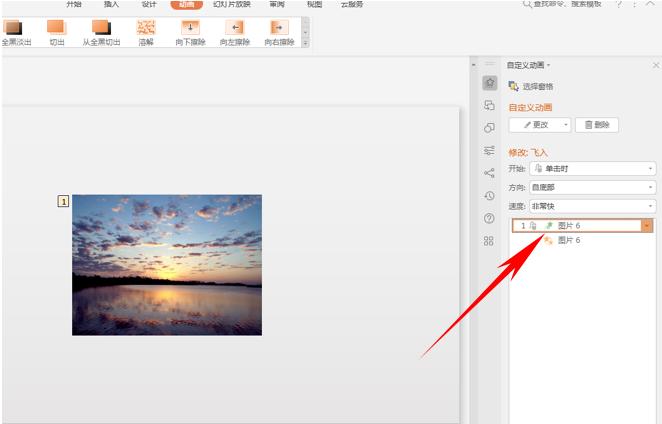662x424 pixels.
Task: Open the 方向 自底部 dropdown
Action: pos(593,187)
